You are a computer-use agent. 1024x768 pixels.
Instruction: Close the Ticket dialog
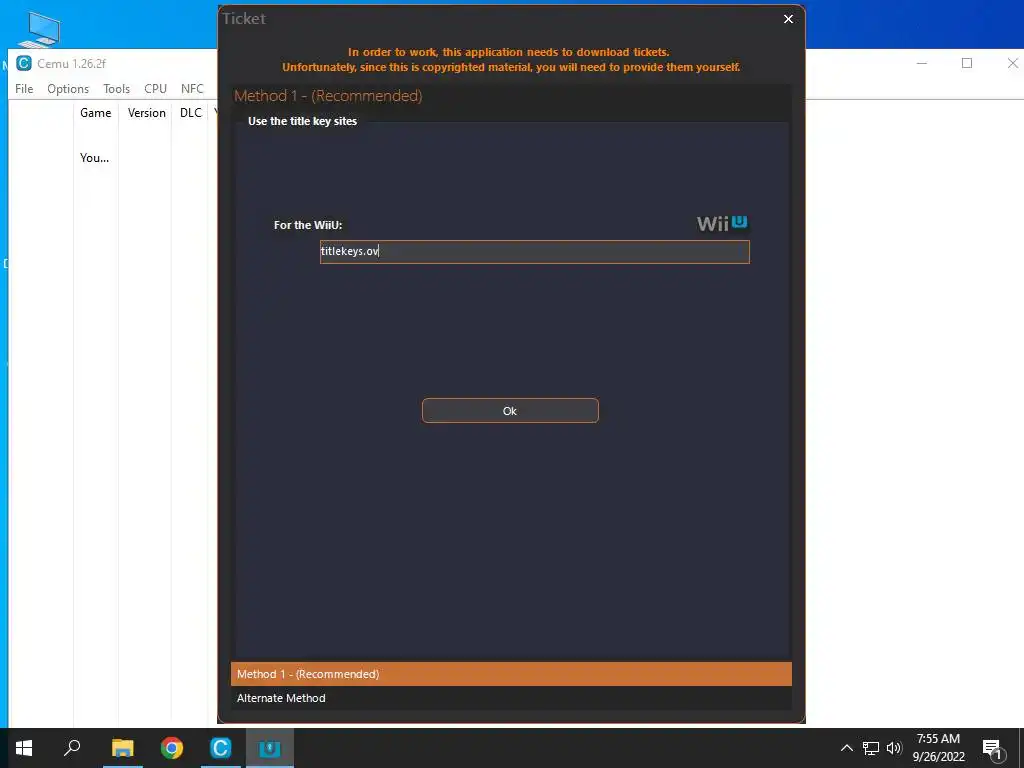pos(788,19)
